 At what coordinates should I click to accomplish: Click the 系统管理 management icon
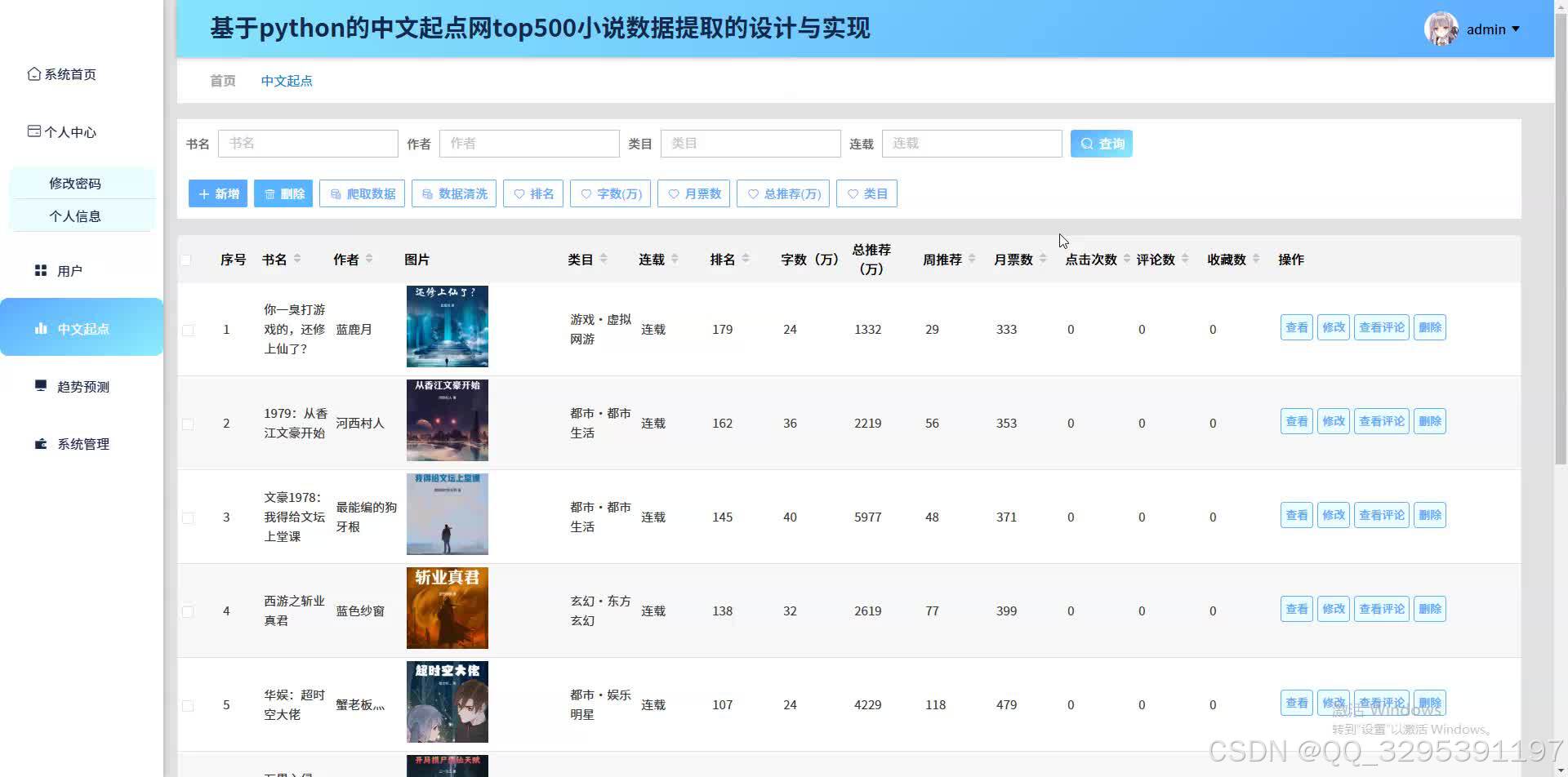(41, 443)
